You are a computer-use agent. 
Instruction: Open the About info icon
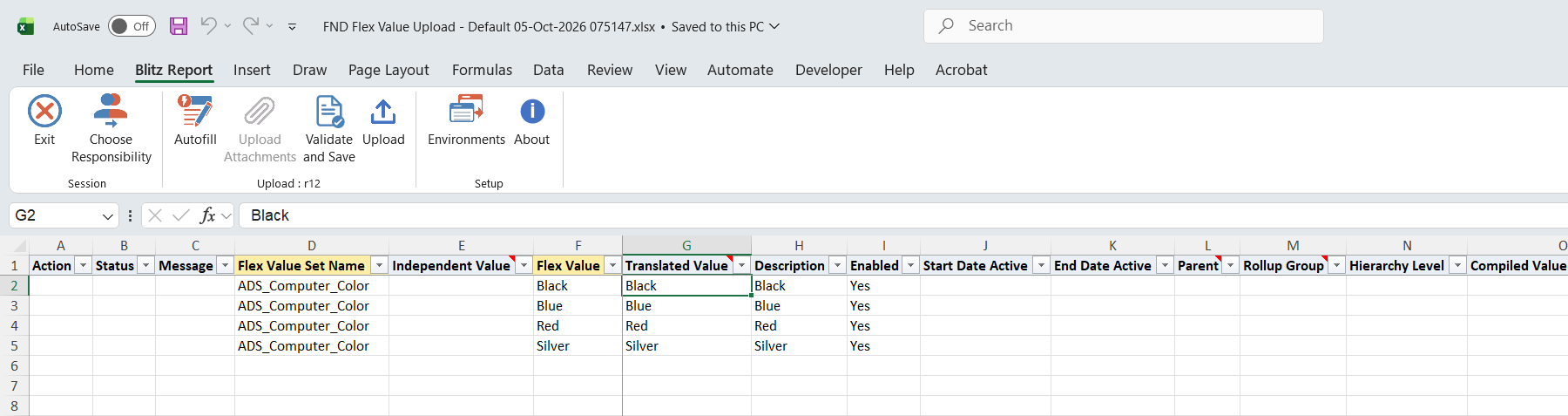click(532, 112)
